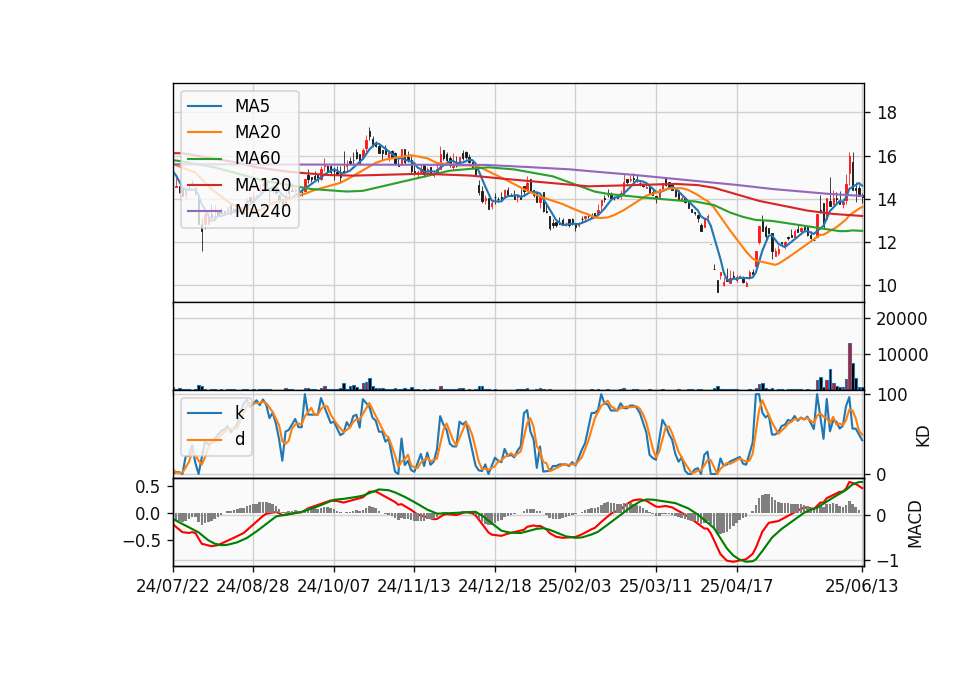Image resolution: width=960 pixels, height=690 pixels.
Task: Click the 24/10/07 date axis label
Action: pos(334,586)
